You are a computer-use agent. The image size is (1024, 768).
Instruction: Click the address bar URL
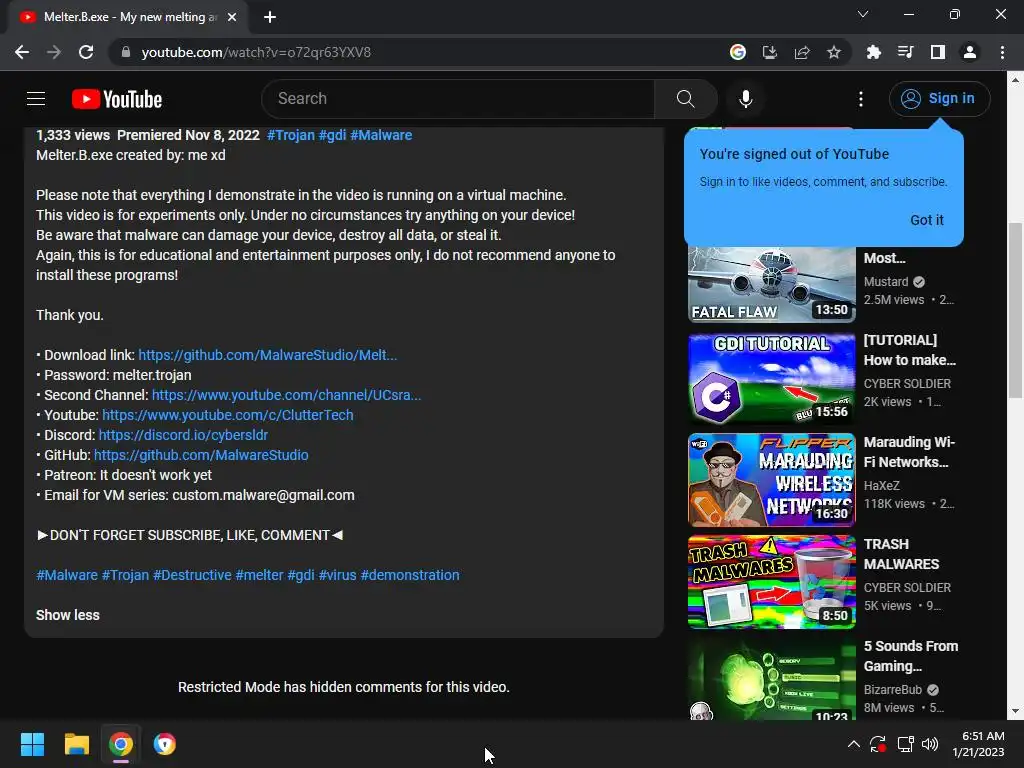click(x=256, y=52)
